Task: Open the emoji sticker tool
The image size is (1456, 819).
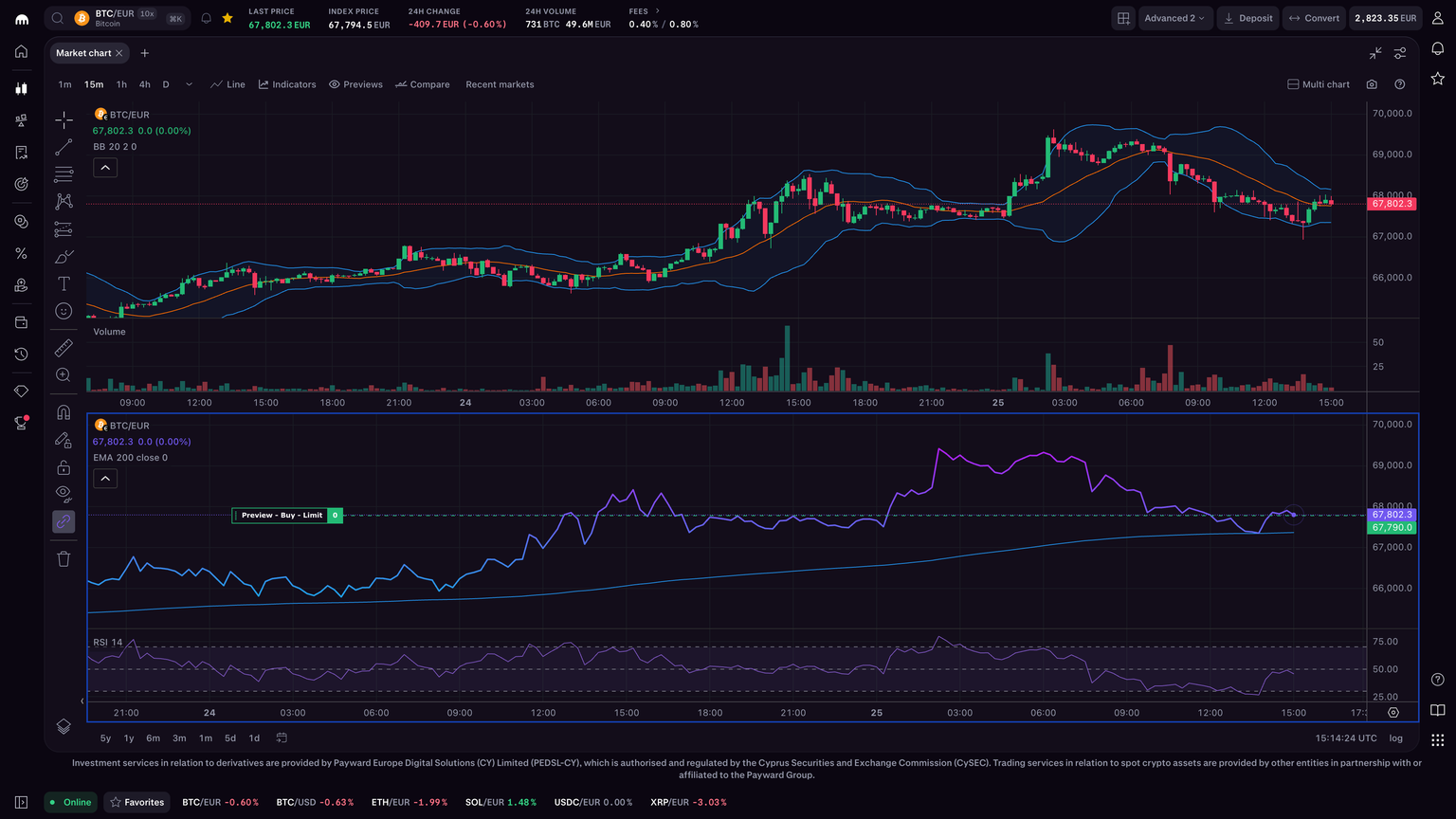Action: coord(64,311)
